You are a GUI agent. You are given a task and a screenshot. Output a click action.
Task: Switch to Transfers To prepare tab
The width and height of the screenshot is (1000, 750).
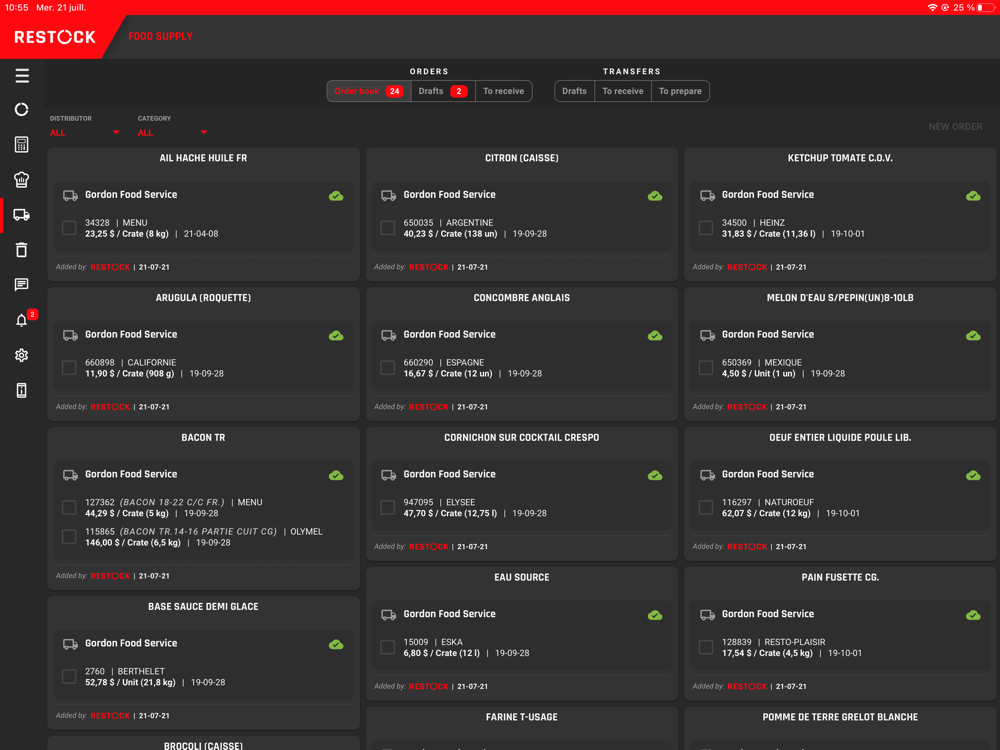coord(680,91)
